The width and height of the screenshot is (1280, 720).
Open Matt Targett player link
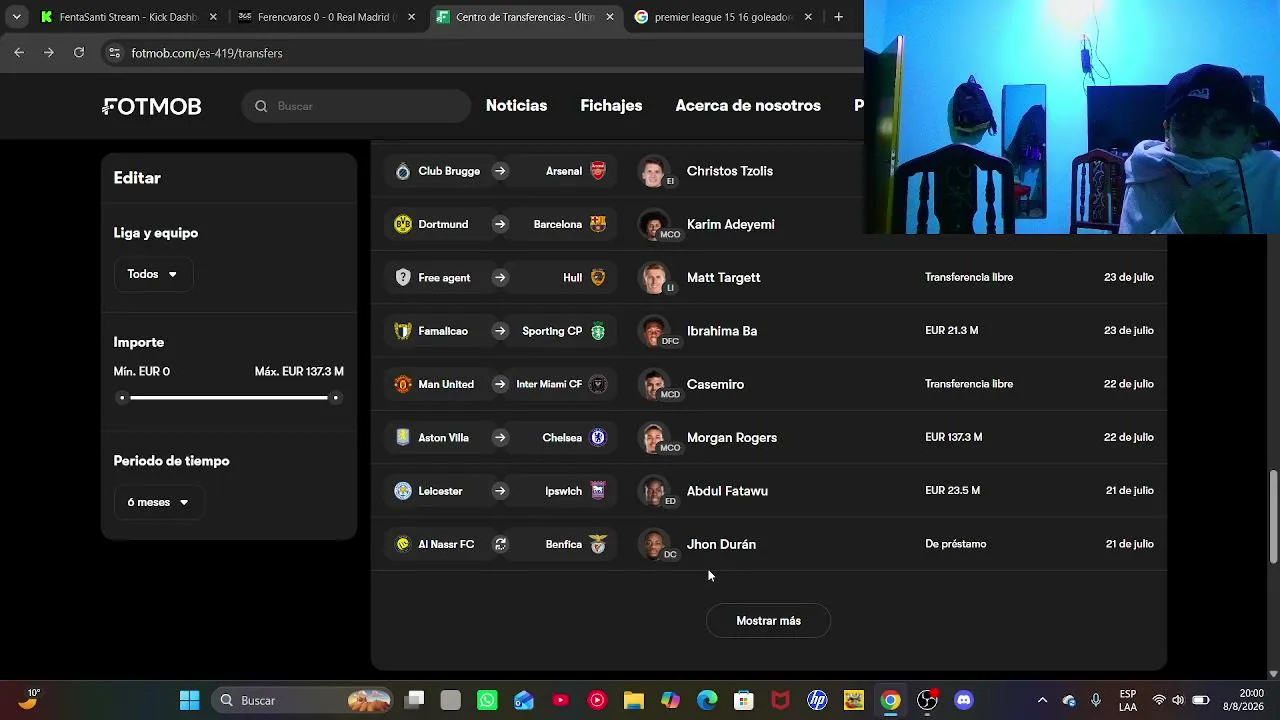pyautogui.click(x=724, y=277)
